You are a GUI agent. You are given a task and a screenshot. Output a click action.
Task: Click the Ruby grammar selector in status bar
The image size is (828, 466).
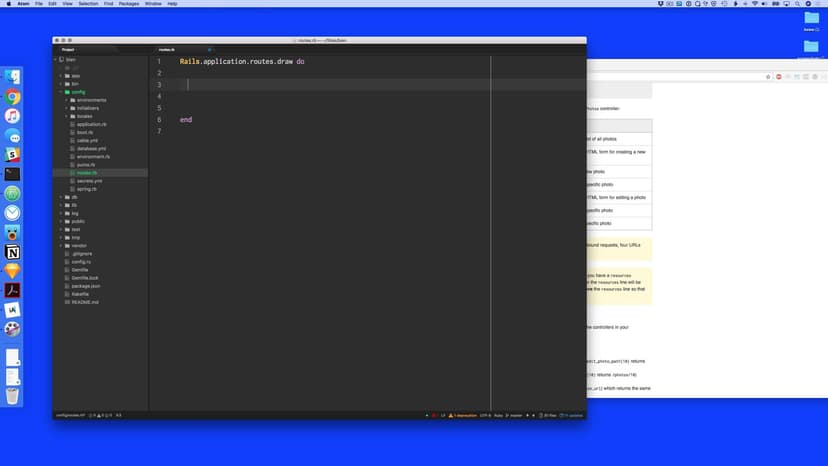498,415
